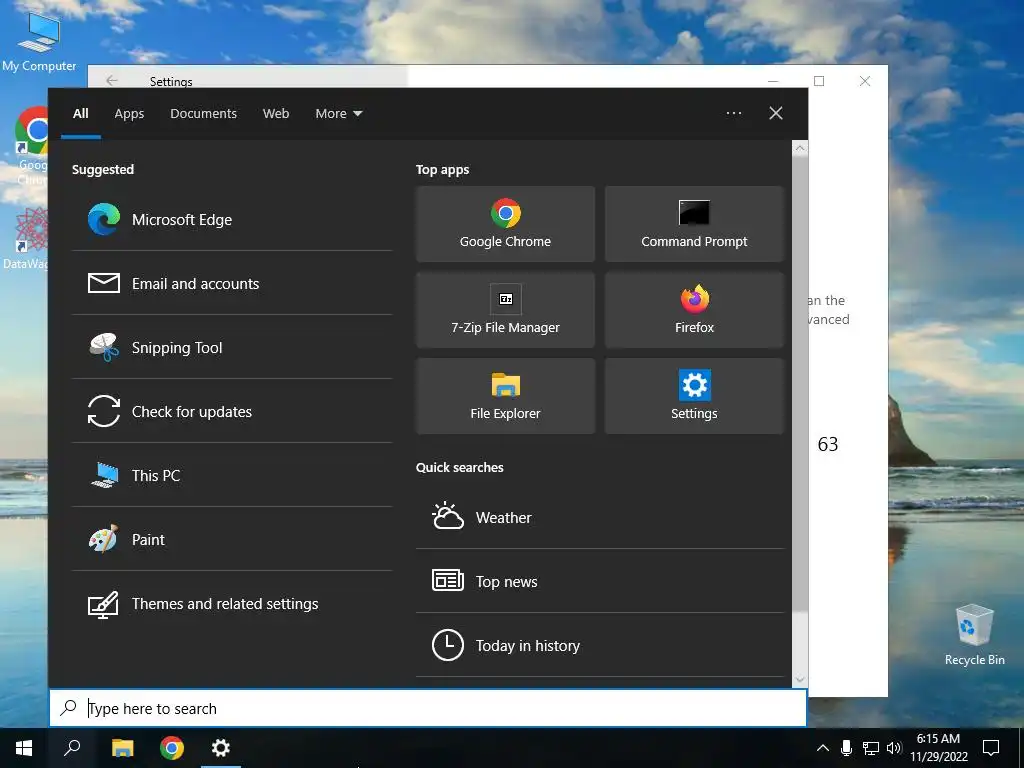Open This PC from Suggested list
The image size is (1024, 768).
point(232,475)
